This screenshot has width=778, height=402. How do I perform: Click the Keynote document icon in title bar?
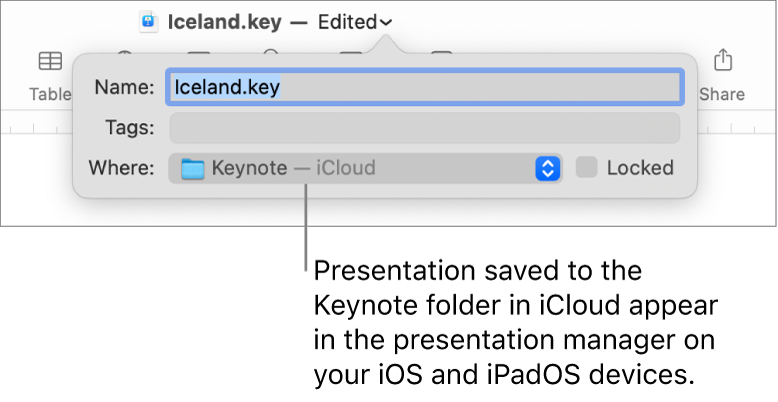(148, 20)
